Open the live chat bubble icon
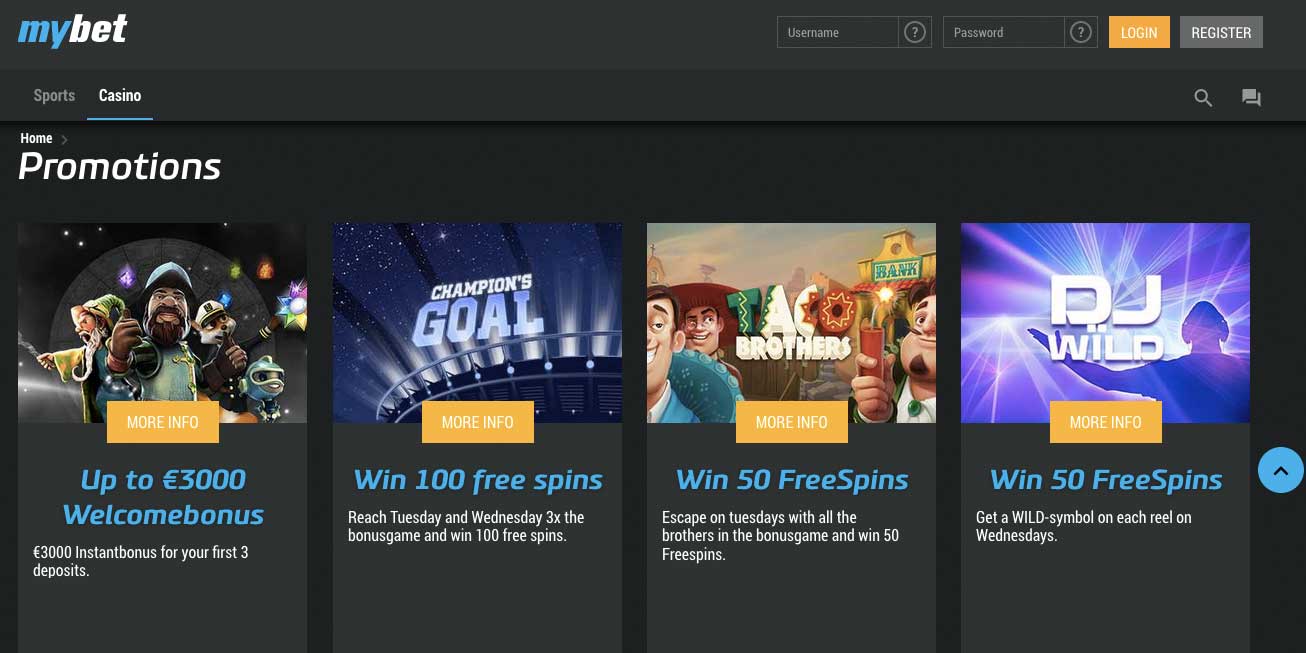This screenshot has height=653, width=1306. click(x=1251, y=97)
